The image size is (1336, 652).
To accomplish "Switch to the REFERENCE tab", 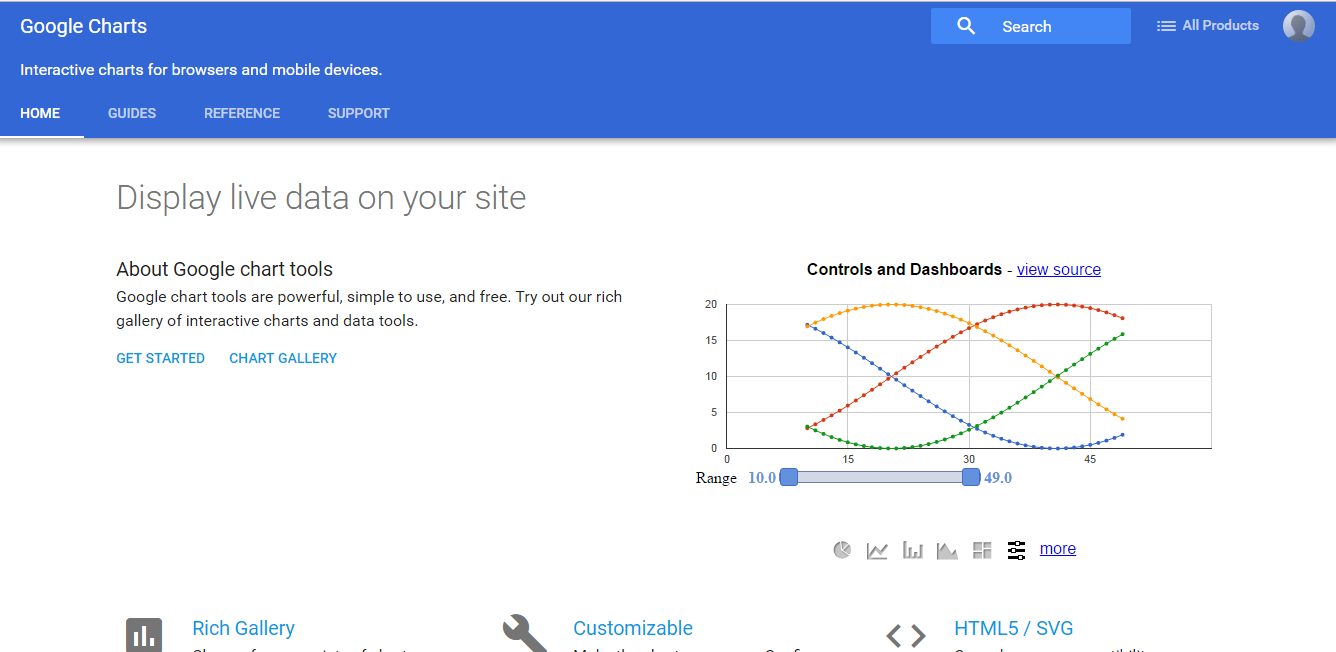I will (242, 113).
